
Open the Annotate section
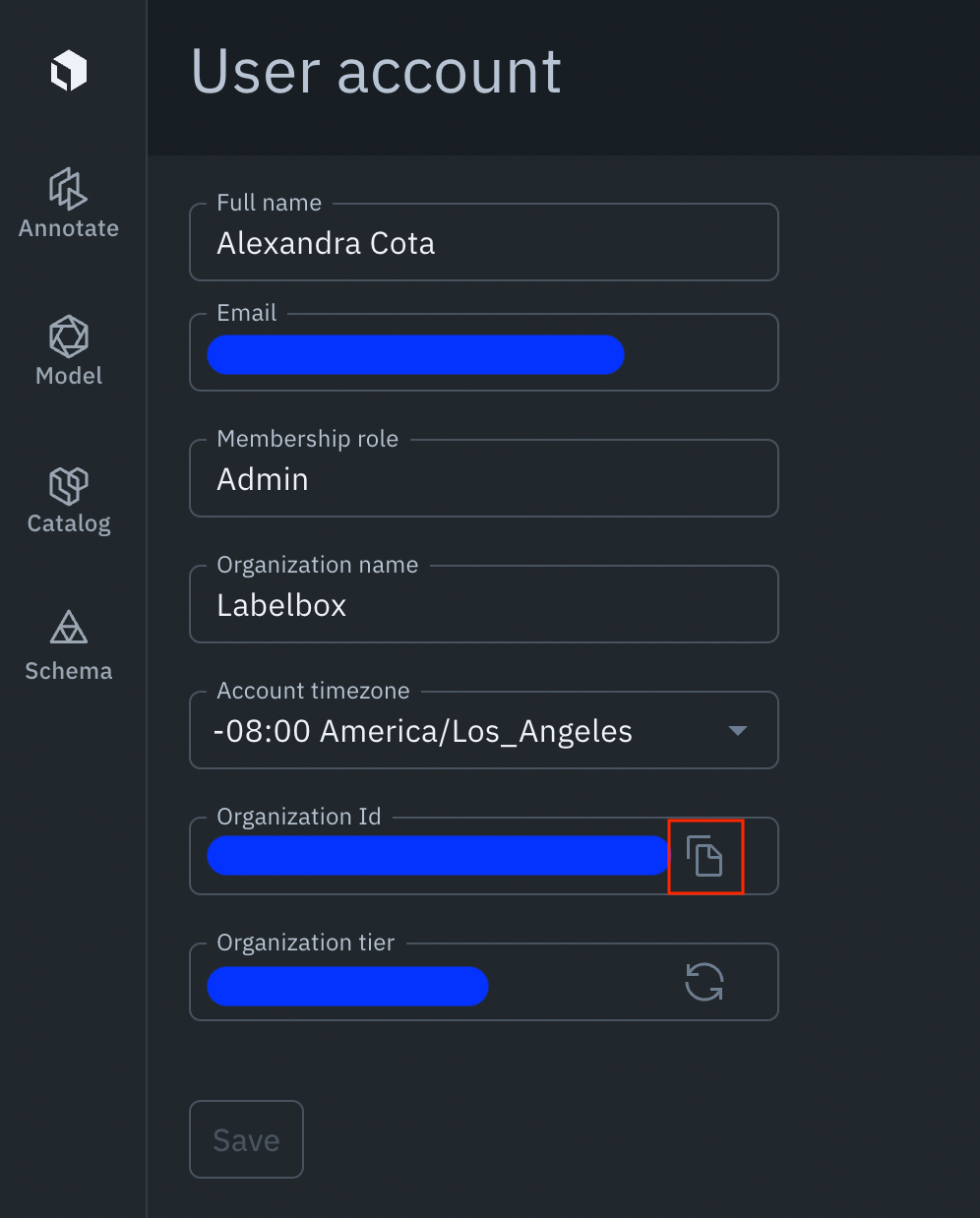pos(69,204)
